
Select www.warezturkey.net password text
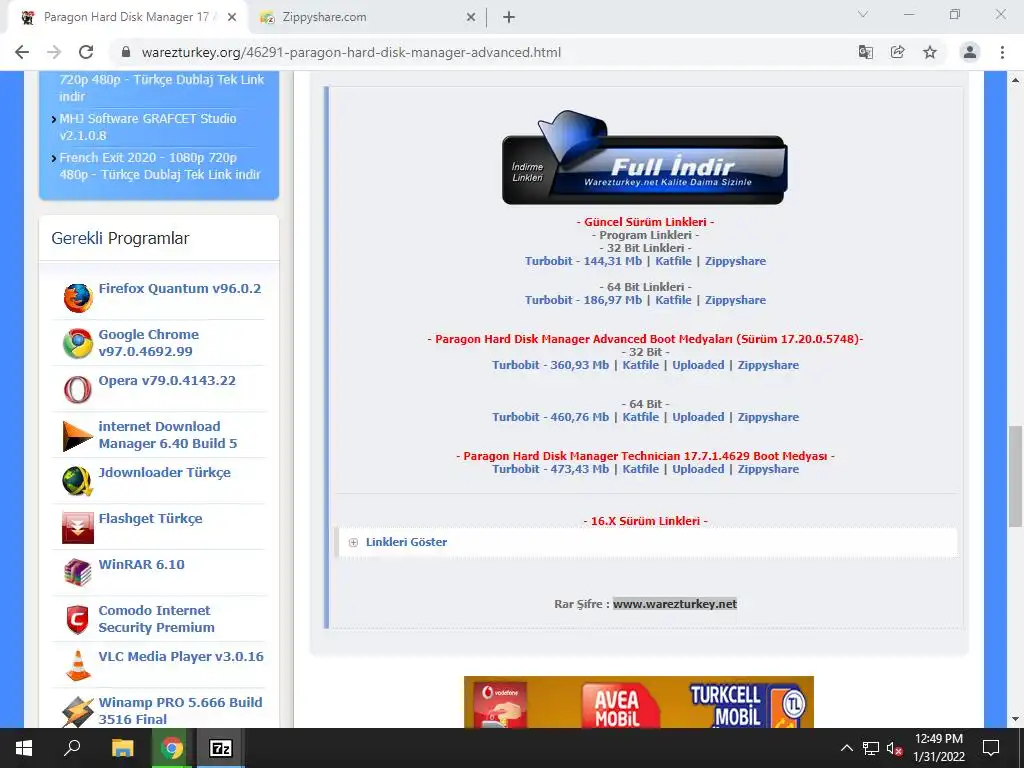(x=675, y=604)
